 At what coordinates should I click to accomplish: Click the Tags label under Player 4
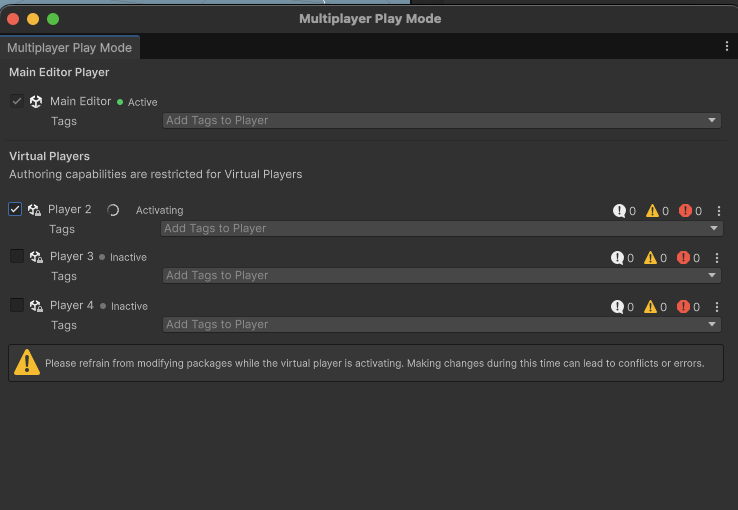point(64,325)
